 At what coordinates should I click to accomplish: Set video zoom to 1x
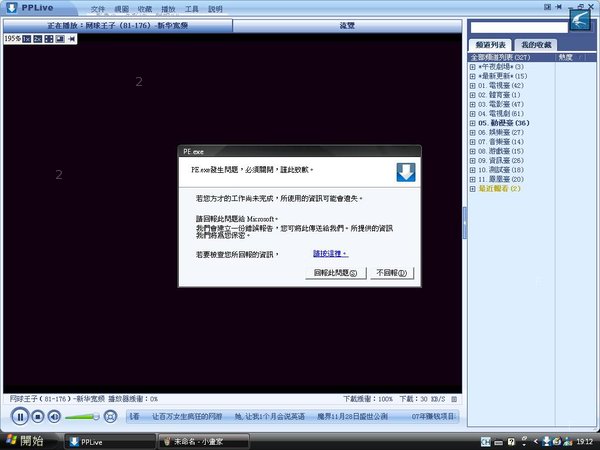(26, 39)
